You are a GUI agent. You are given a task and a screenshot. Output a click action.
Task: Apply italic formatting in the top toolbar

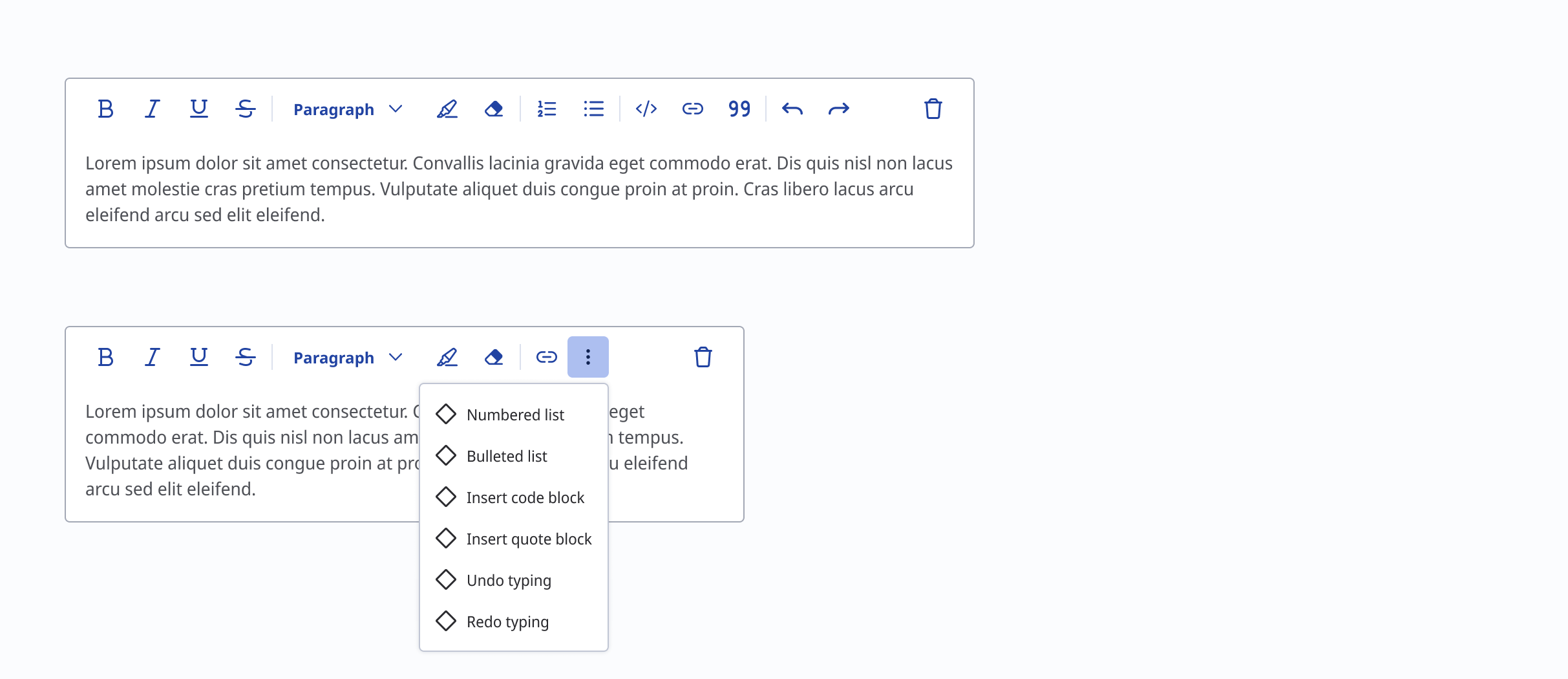[x=152, y=109]
